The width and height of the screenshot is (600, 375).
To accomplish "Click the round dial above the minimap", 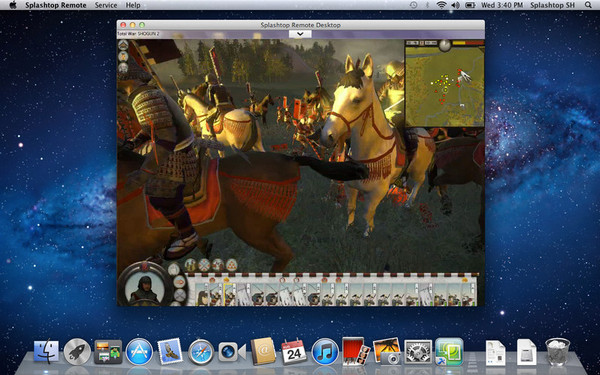I will [445, 45].
